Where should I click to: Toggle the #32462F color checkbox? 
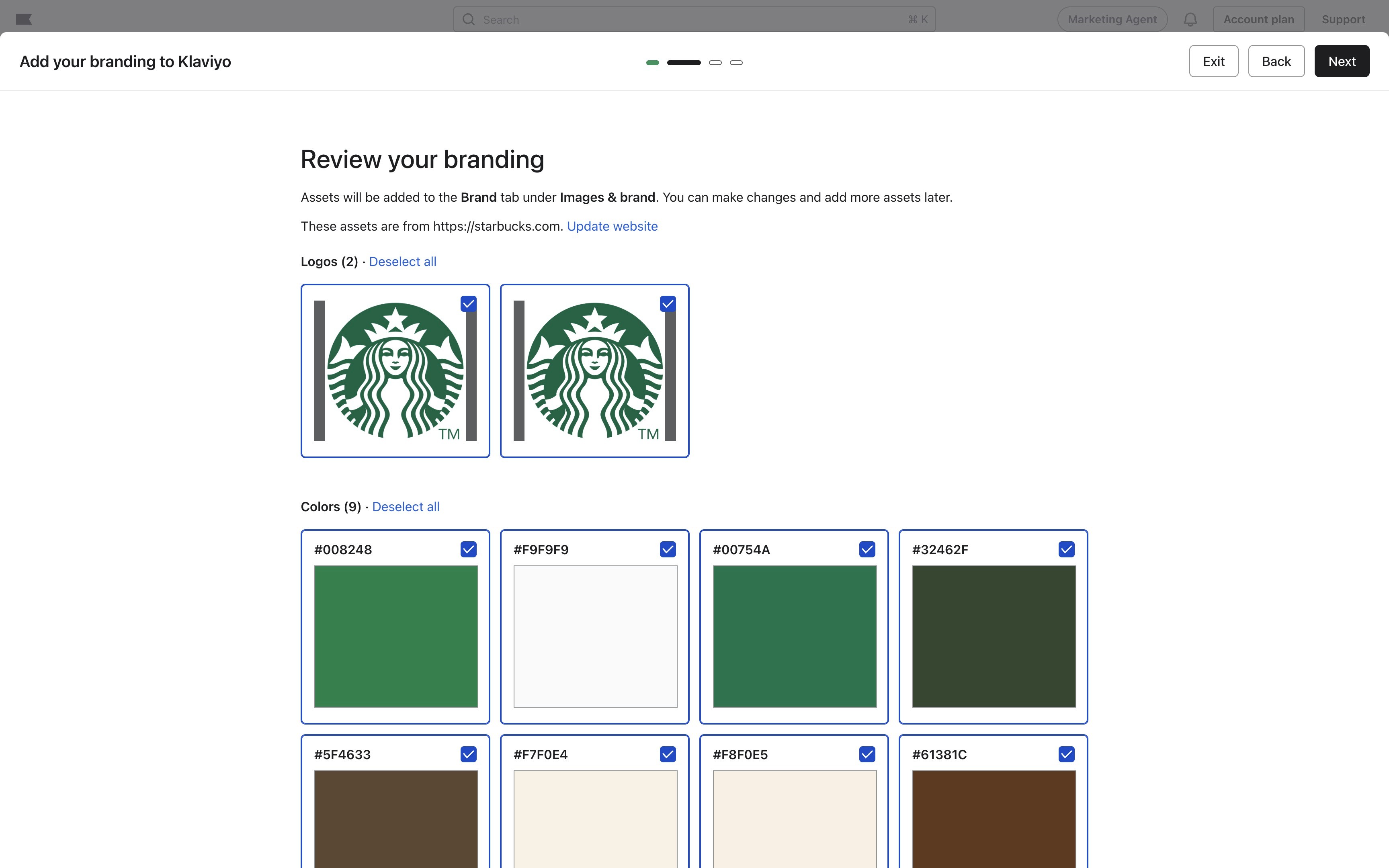(x=1066, y=549)
